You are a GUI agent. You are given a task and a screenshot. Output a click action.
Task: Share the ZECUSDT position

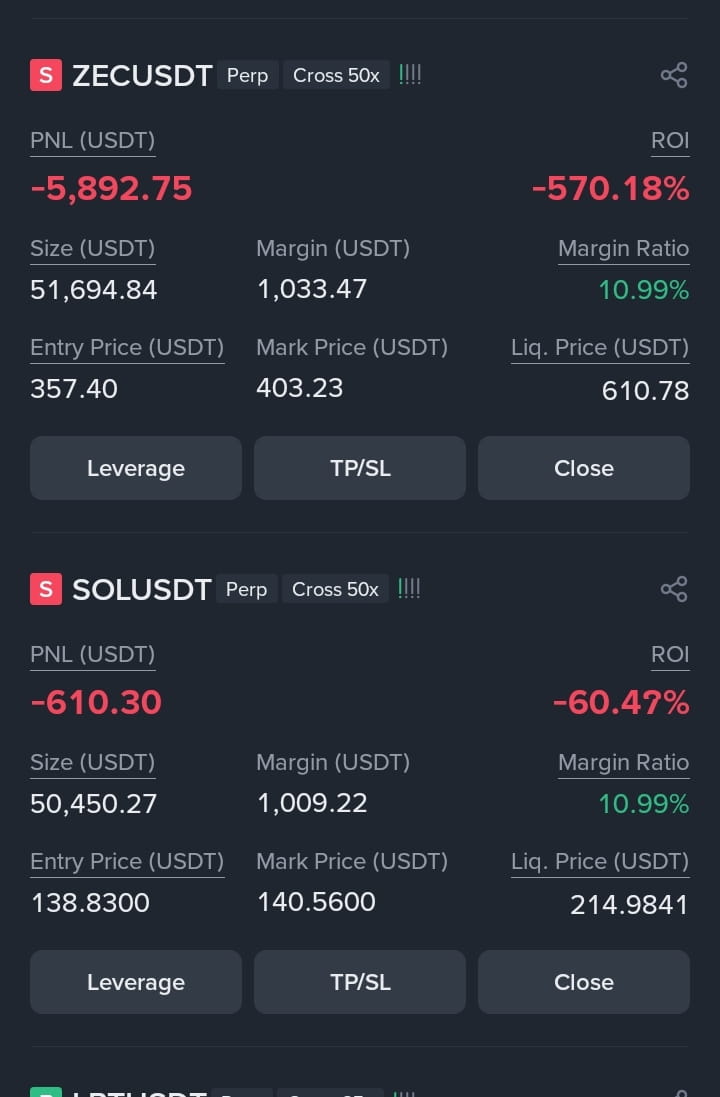pos(674,76)
